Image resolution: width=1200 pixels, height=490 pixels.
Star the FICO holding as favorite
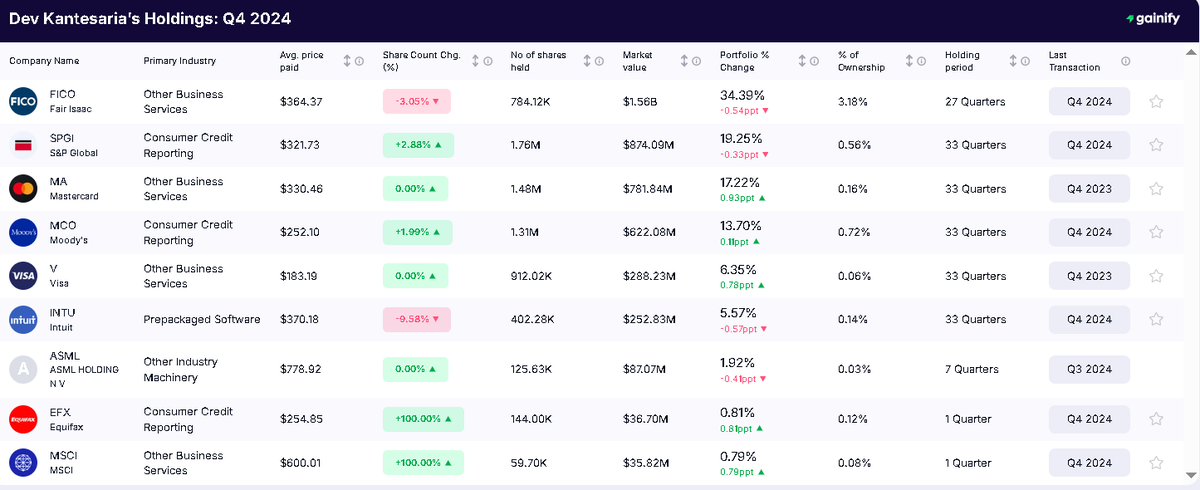coord(1156,102)
